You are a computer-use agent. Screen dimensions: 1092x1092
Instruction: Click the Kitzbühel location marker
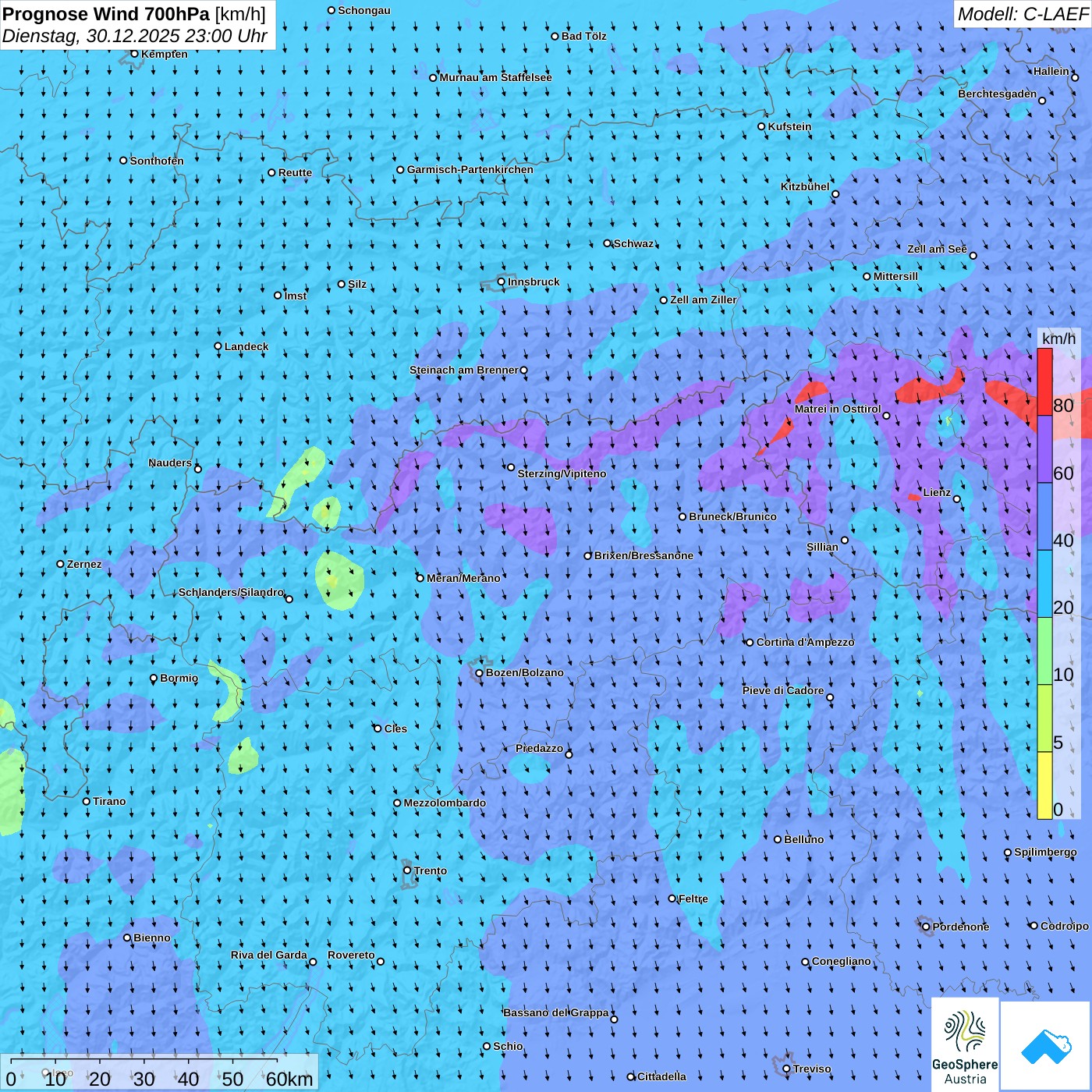(835, 194)
